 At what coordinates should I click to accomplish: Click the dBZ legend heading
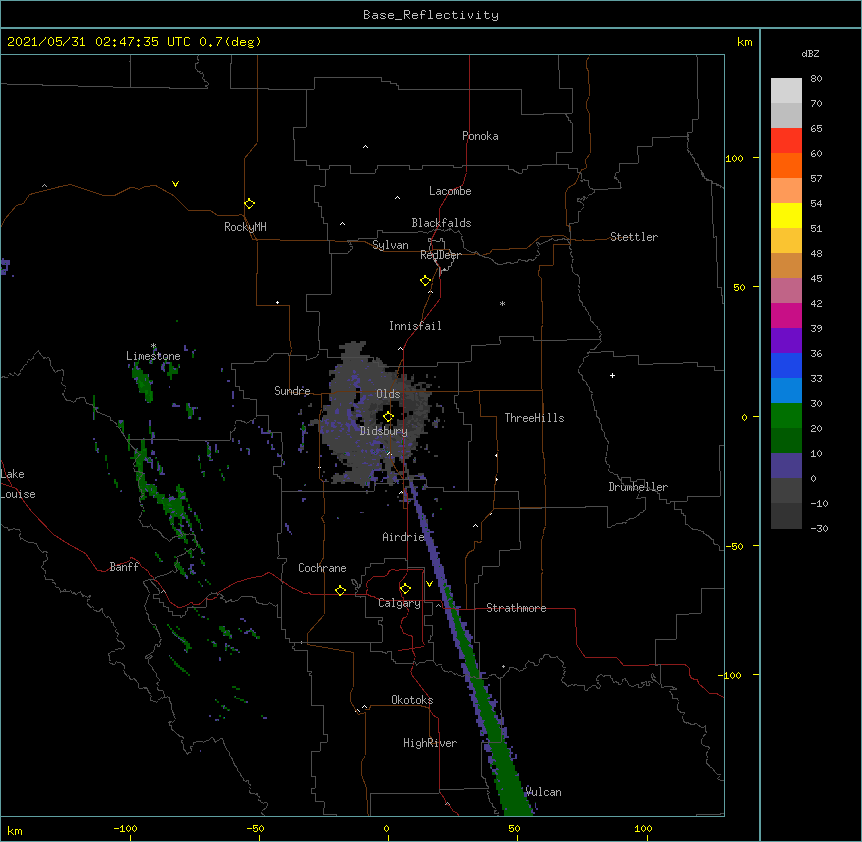[x=810, y=53]
